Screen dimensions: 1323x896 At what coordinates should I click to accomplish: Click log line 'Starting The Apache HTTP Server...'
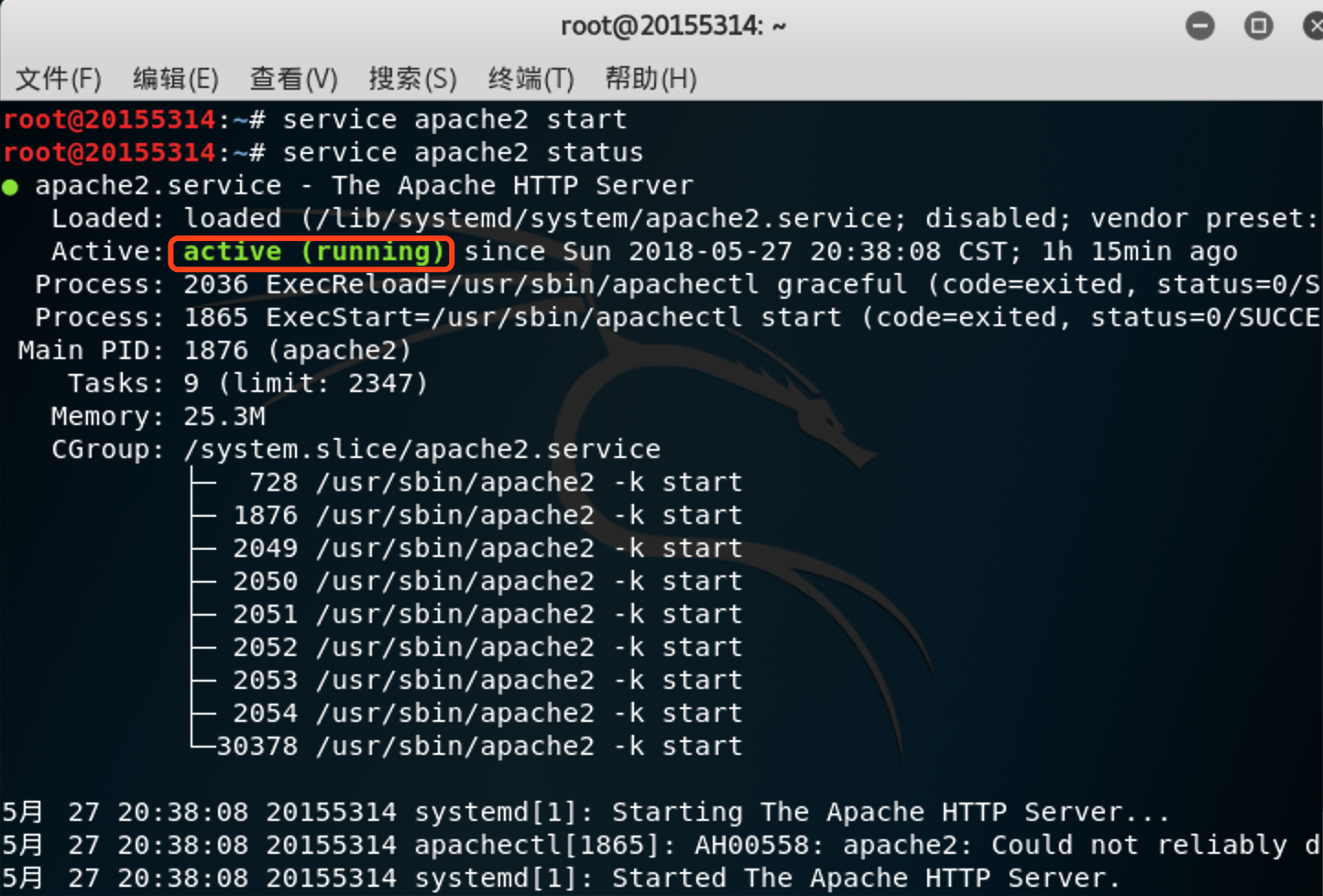point(586,813)
